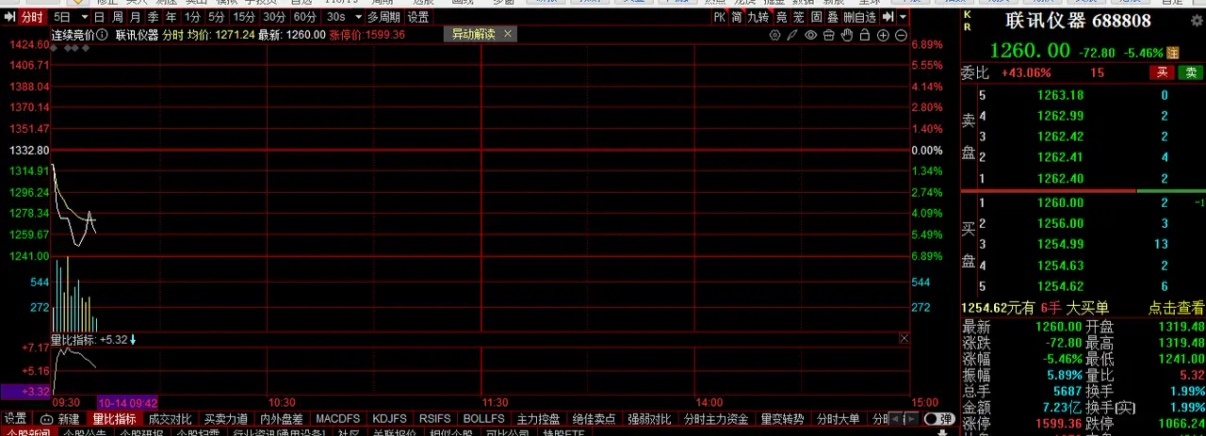This screenshot has width=1206, height=436.
Task: Click the PK compare button
Action: tap(720, 17)
